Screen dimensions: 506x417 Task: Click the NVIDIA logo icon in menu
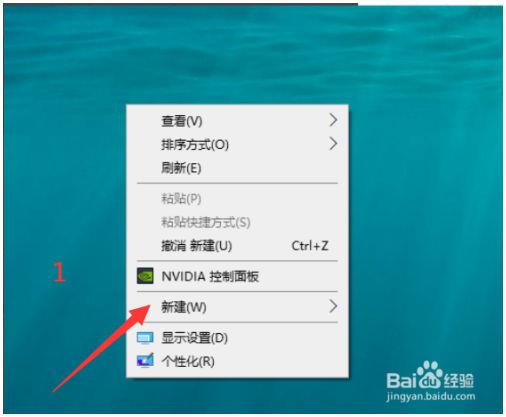(x=145, y=276)
